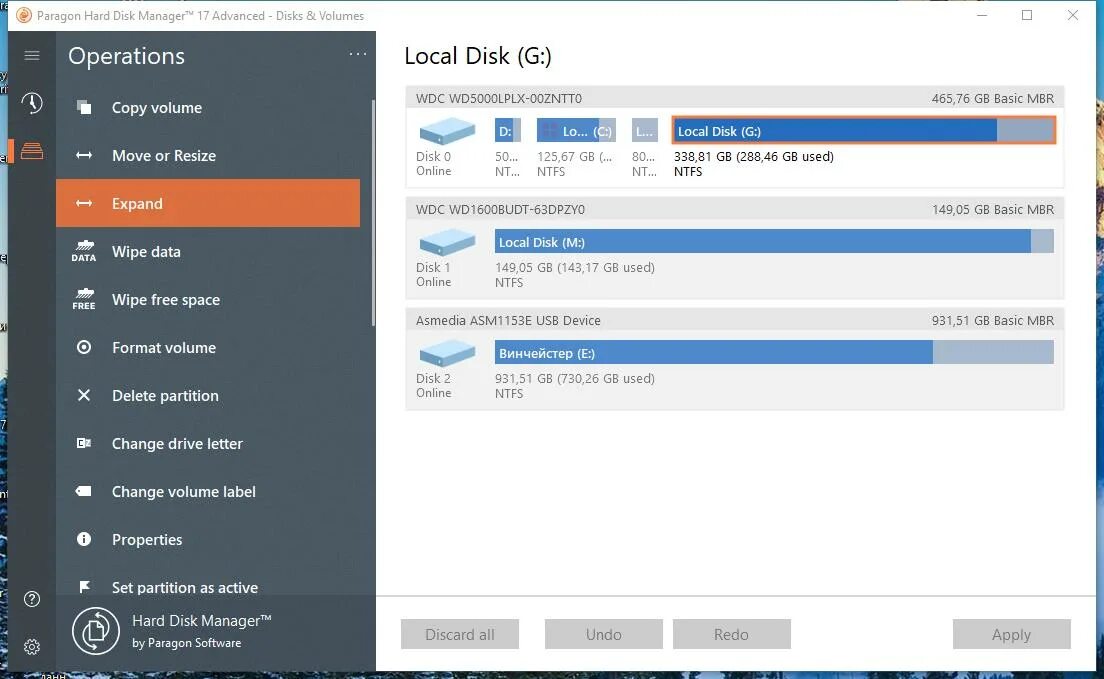Click the Delete partition X icon
1104x679 pixels.
tap(84, 395)
